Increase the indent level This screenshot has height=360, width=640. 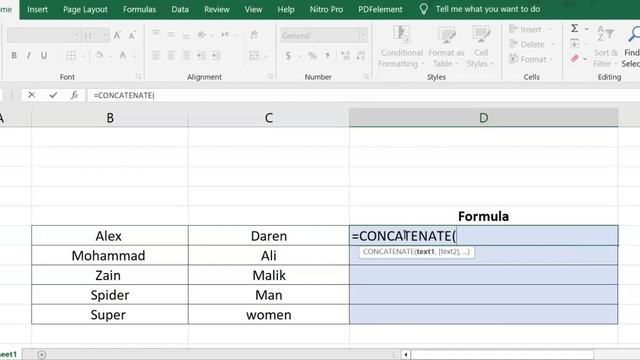(x=216, y=55)
